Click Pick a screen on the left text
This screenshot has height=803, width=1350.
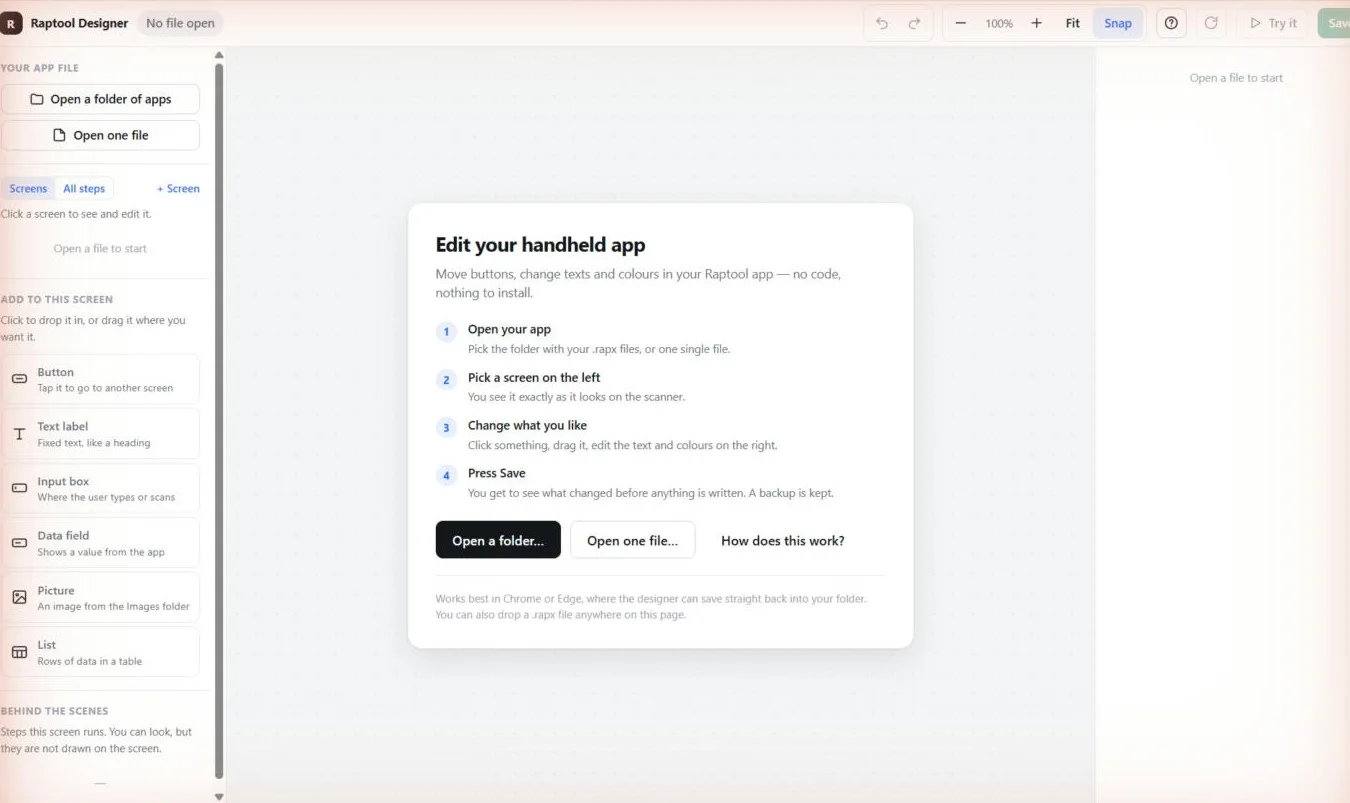click(534, 377)
